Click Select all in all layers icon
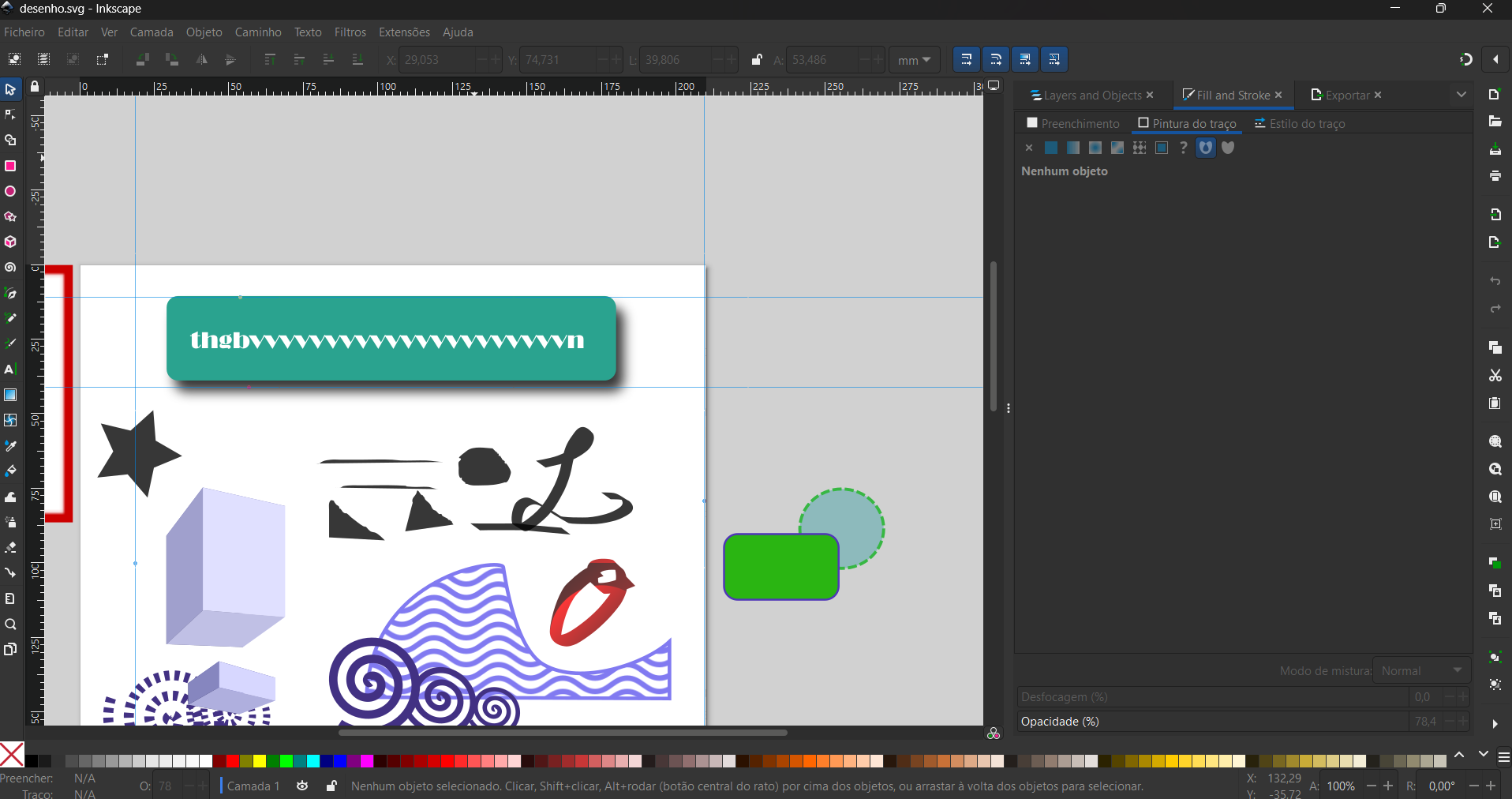Viewport: 1512px width, 799px height. 44,59
